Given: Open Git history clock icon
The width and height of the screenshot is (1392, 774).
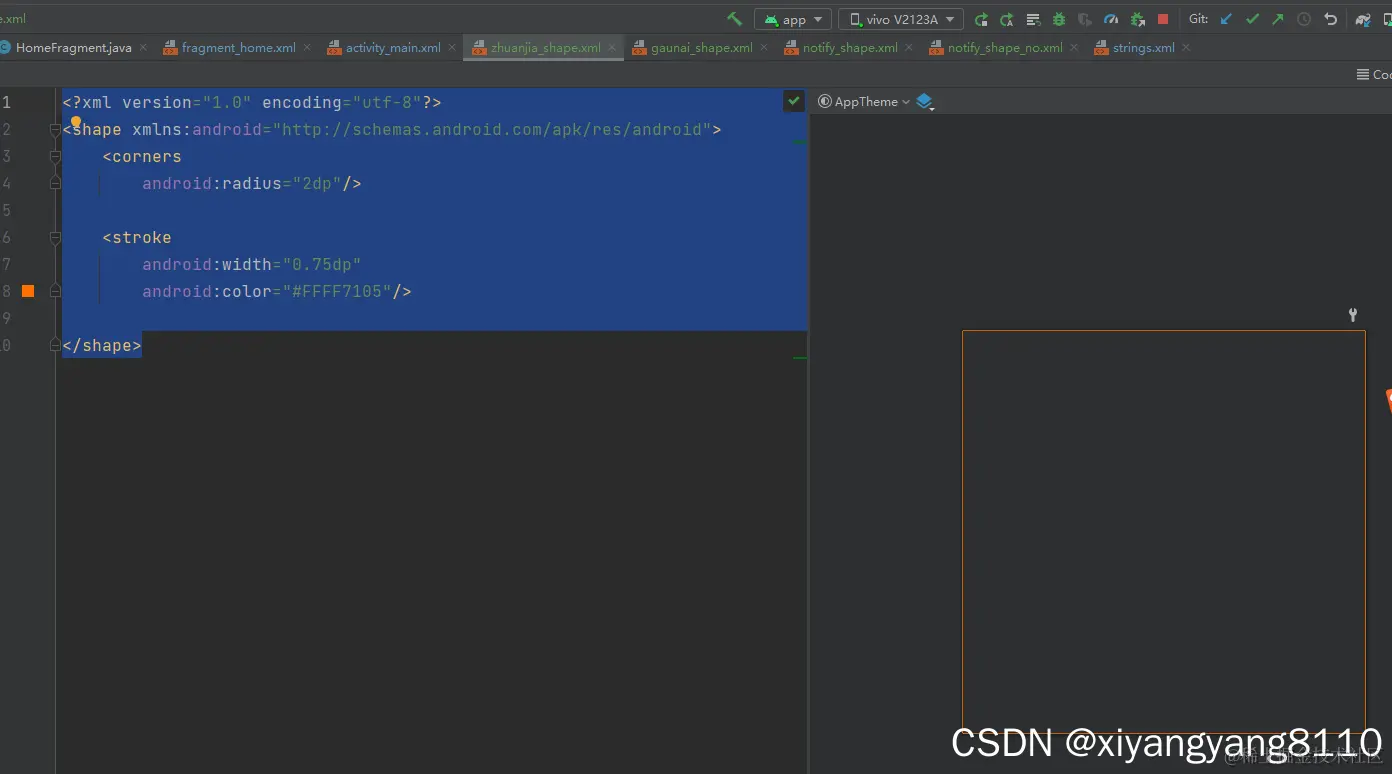Looking at the screenshot, I should (x=1304, y=19).
